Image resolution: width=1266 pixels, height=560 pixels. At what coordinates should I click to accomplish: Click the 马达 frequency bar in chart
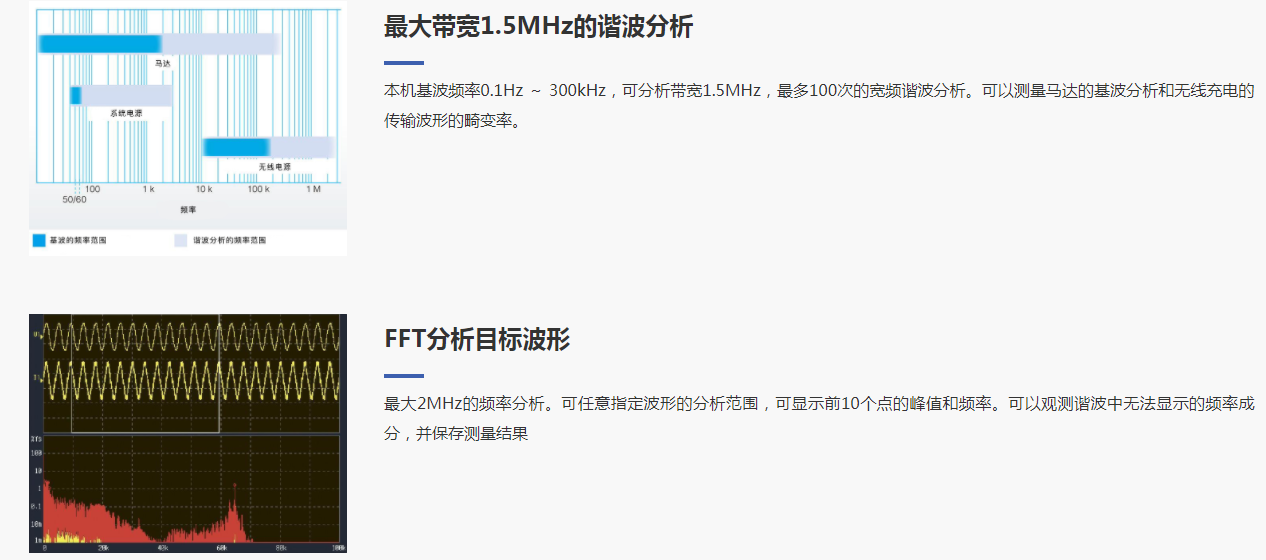(x=159, y=44)
